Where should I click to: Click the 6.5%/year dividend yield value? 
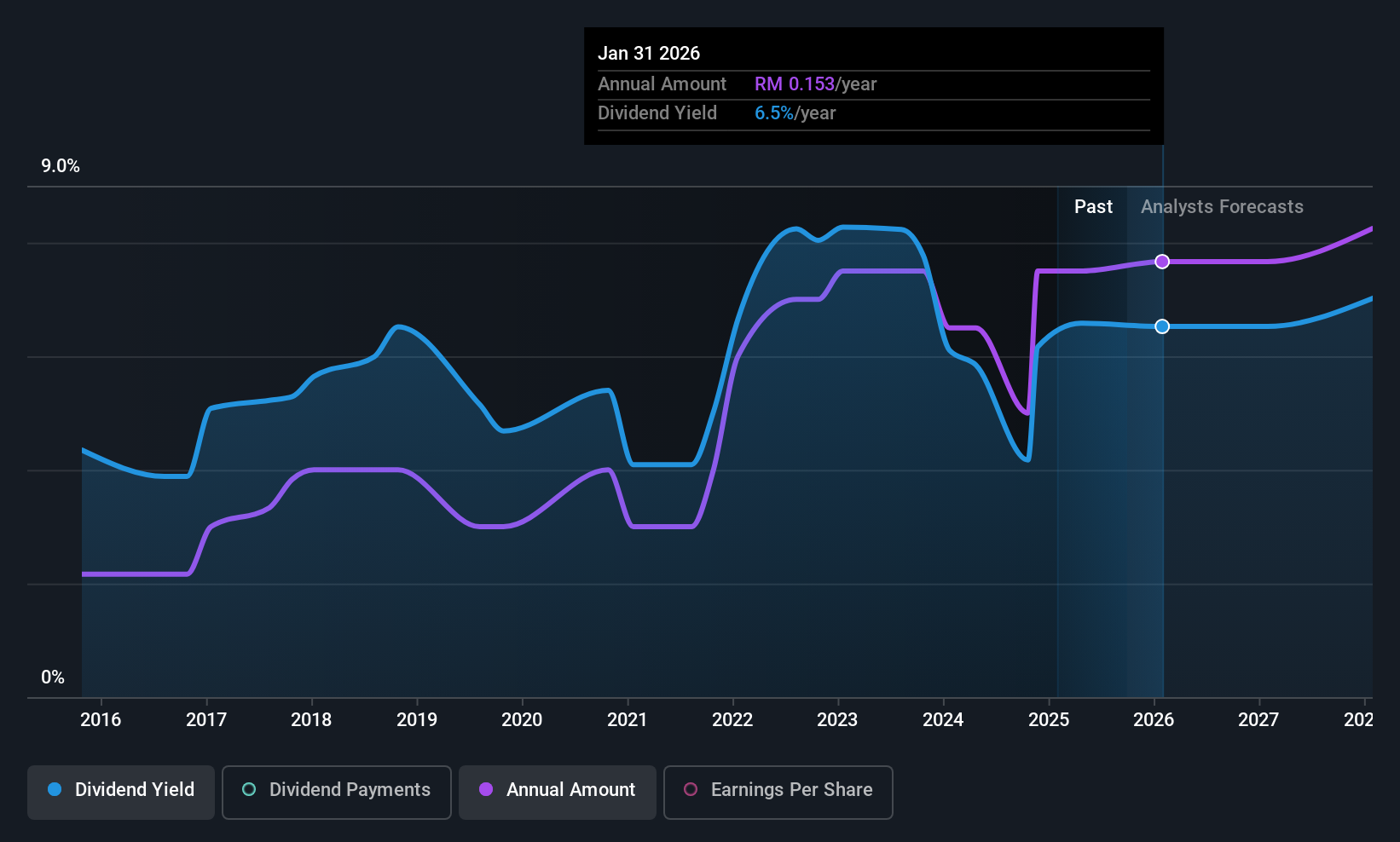795,113
